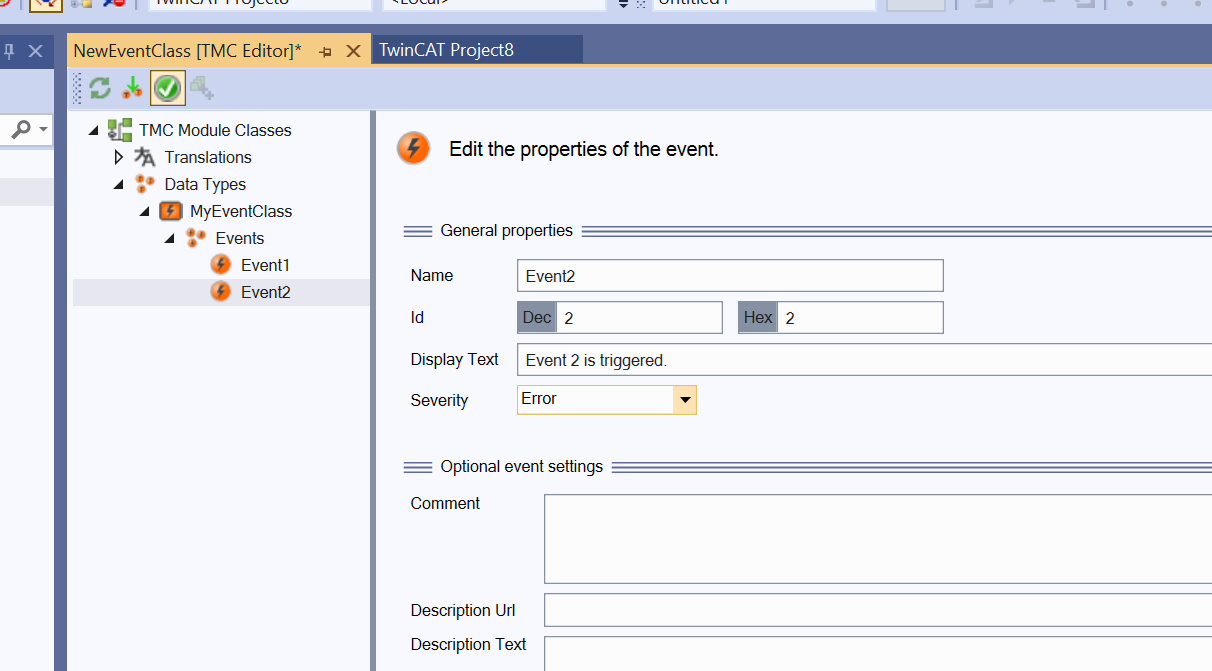Screen dimensions: 1212x671
Task: Select Event1 in the tree
Action: pos(264,265)
